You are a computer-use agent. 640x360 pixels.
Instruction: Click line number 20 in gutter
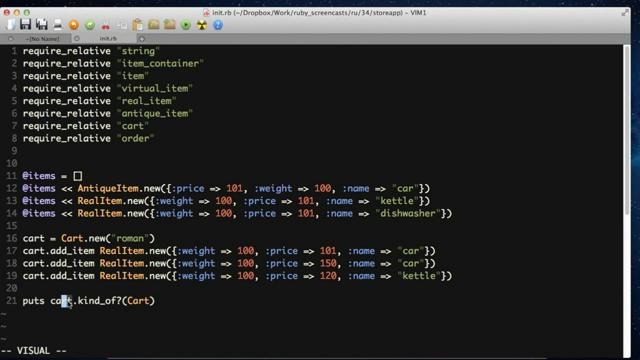(x=11, y=289)
